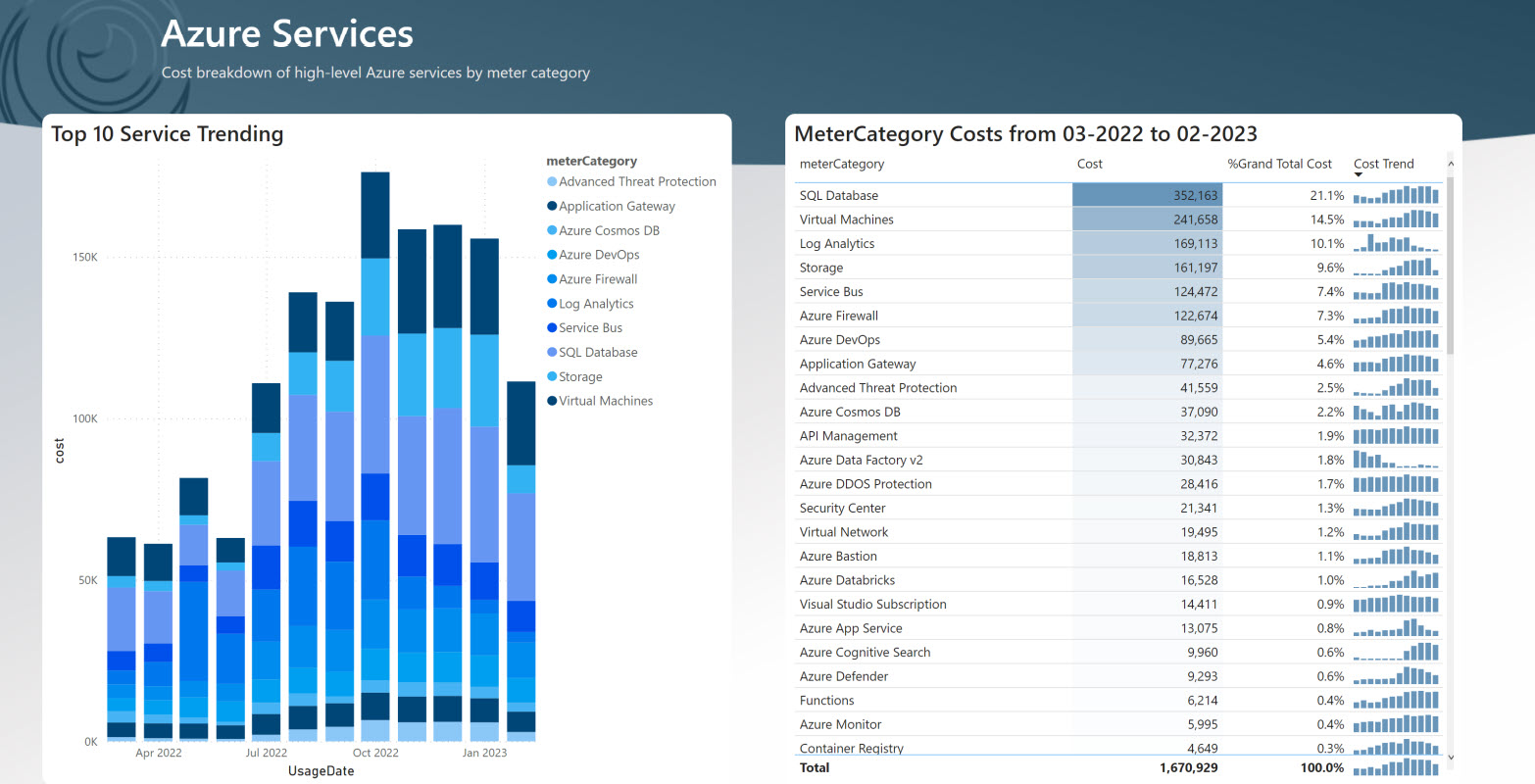
Task: Select the Functions row
Action: 1118,701
